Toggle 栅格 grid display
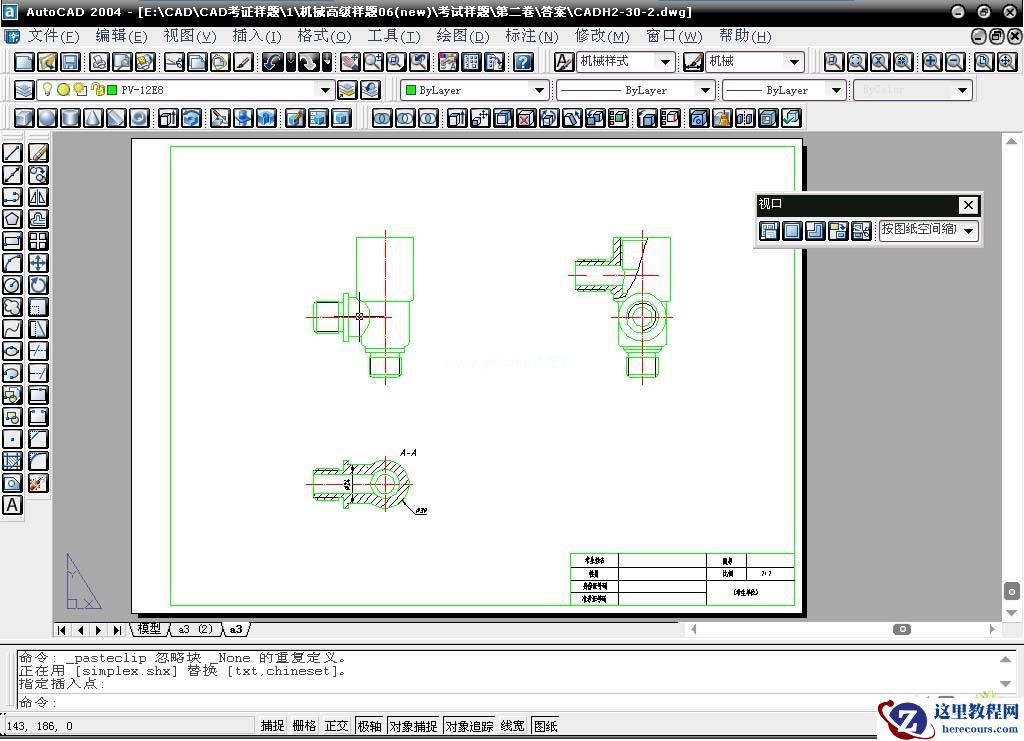Viewport: 1024px width, 741px height. (304, 726)
